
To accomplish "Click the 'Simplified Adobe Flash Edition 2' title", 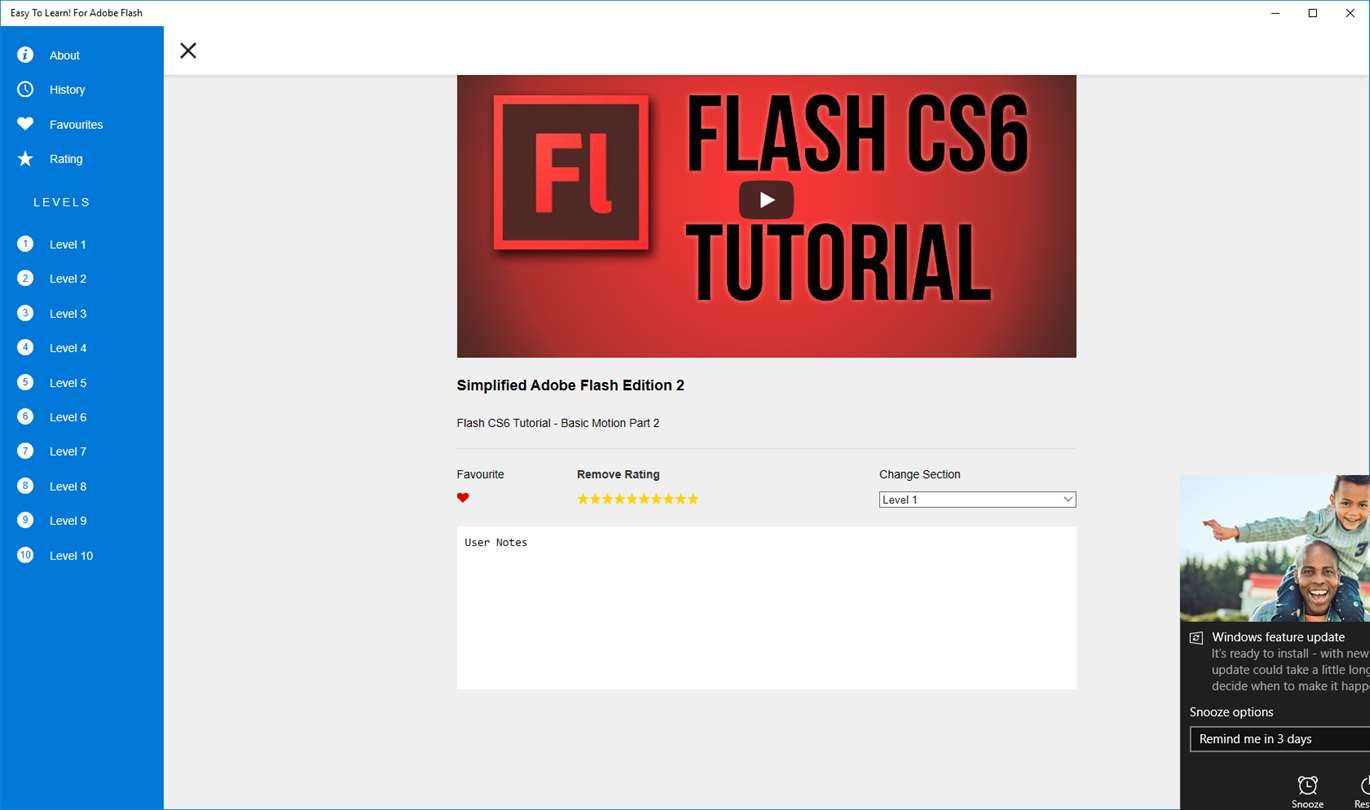I will point(570,385).
